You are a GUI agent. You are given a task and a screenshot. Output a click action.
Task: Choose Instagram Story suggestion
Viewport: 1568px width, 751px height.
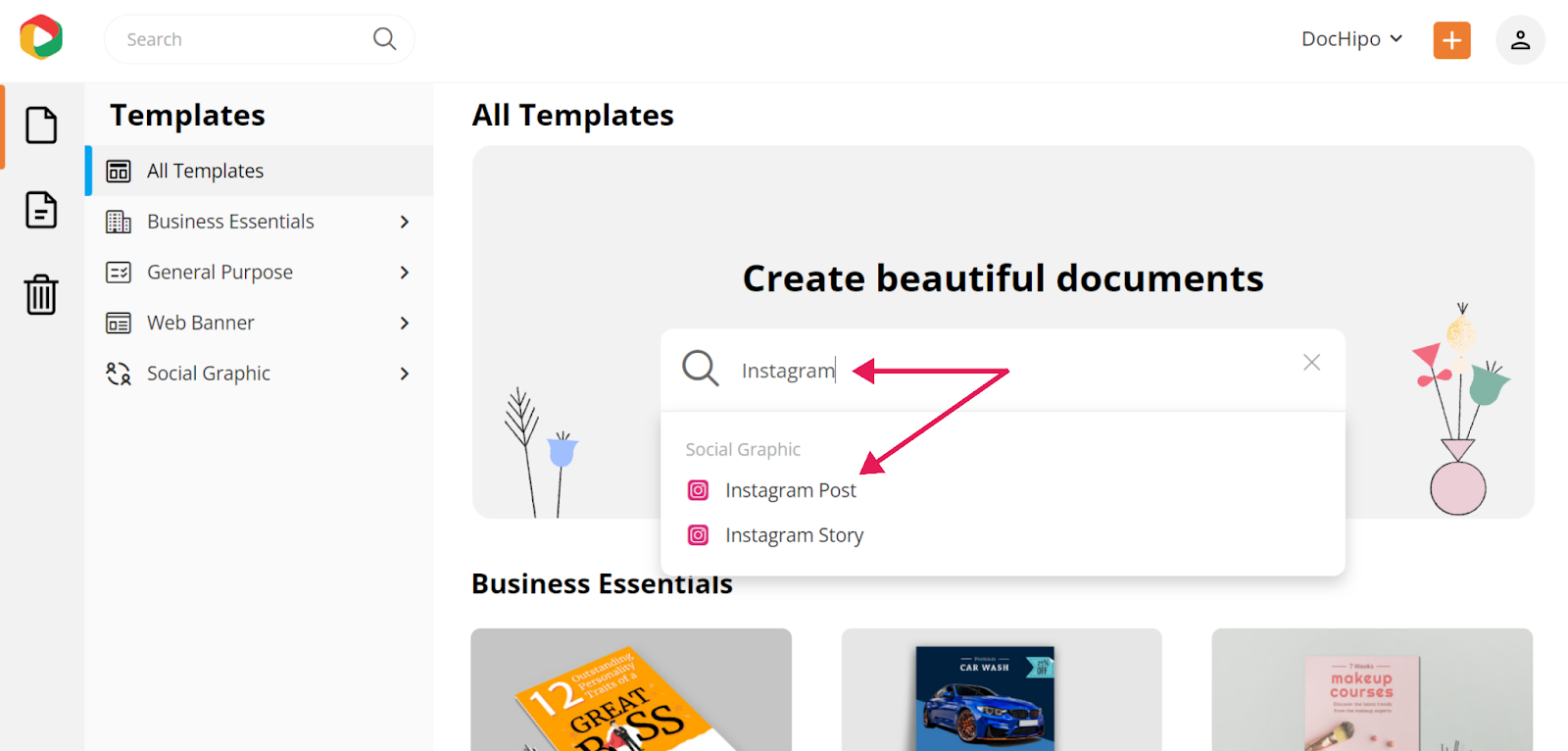pos(794,535)
